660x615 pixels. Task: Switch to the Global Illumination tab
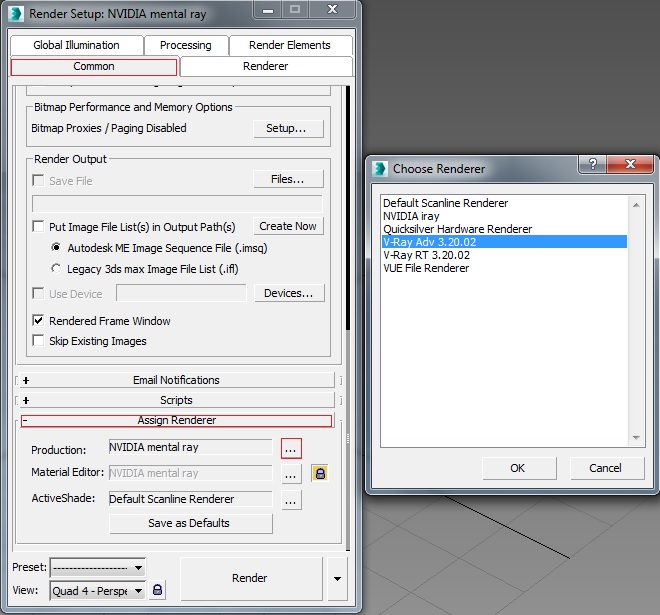point(77,45)
